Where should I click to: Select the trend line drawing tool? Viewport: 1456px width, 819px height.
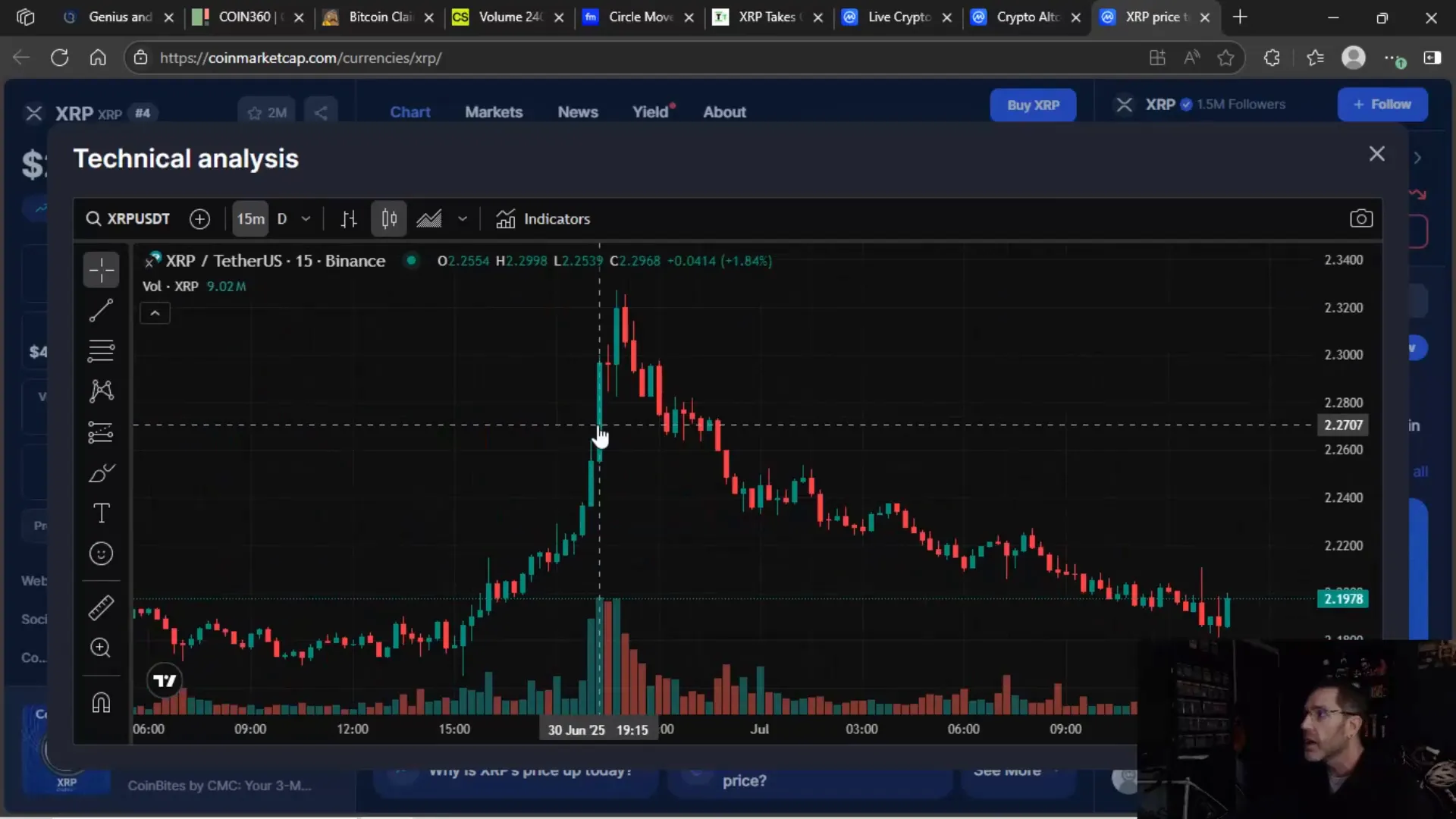[x=101, y=310]
